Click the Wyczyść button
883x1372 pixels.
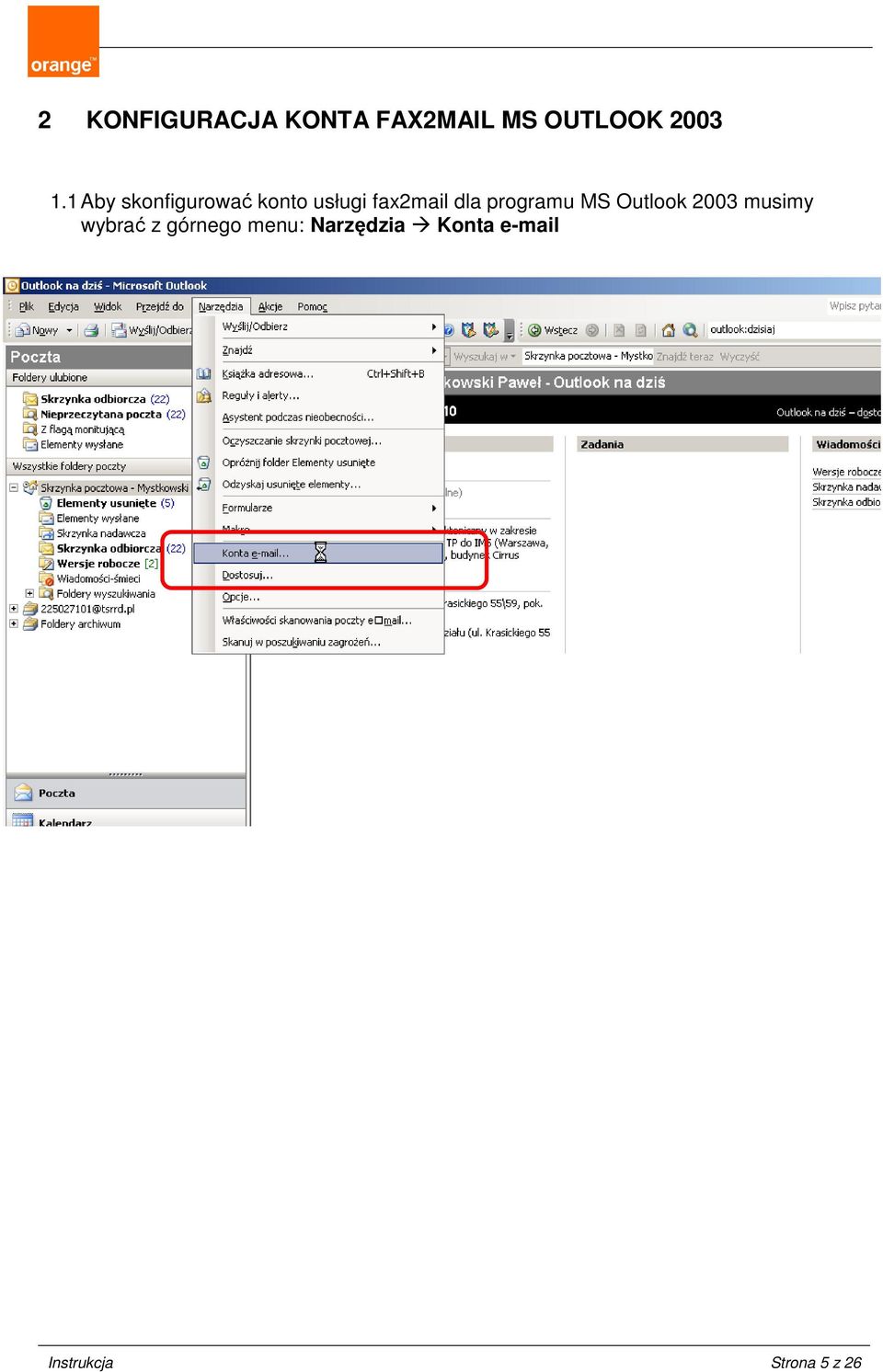pyautogui.click(x=740, y=357)
